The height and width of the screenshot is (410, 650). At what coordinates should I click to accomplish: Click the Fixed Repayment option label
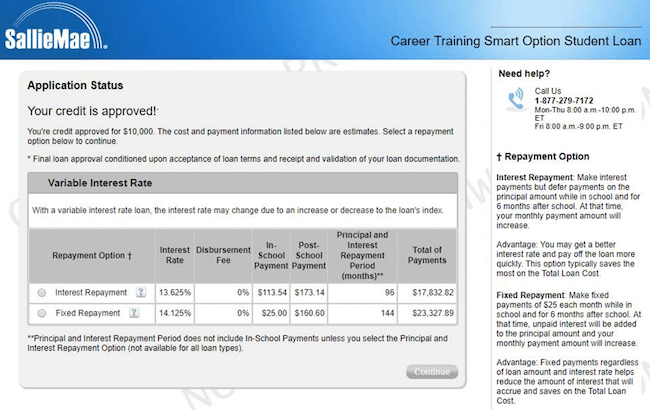pyautogui.click(x=88, y=313)
